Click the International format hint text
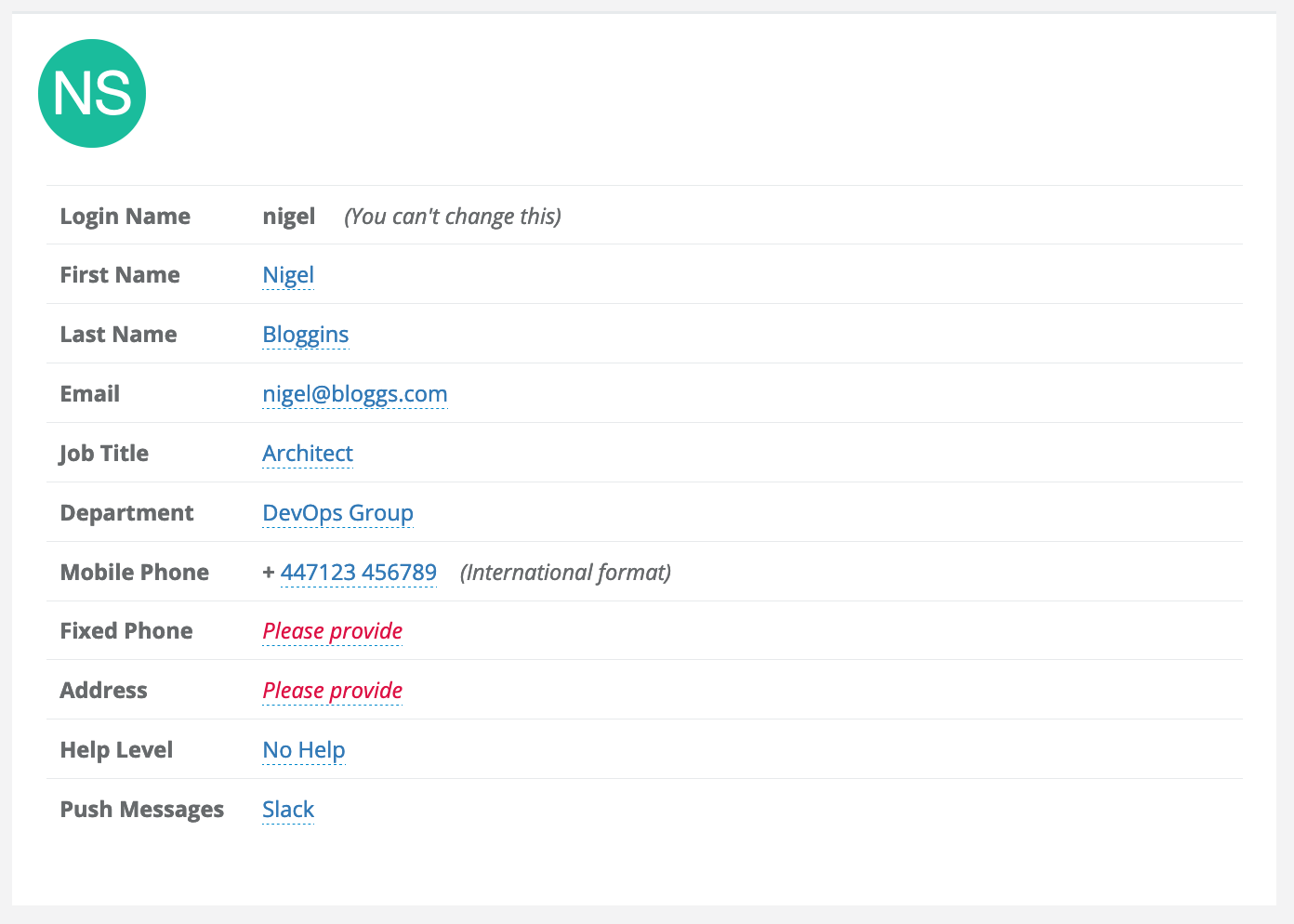 (x=565, y=573)
